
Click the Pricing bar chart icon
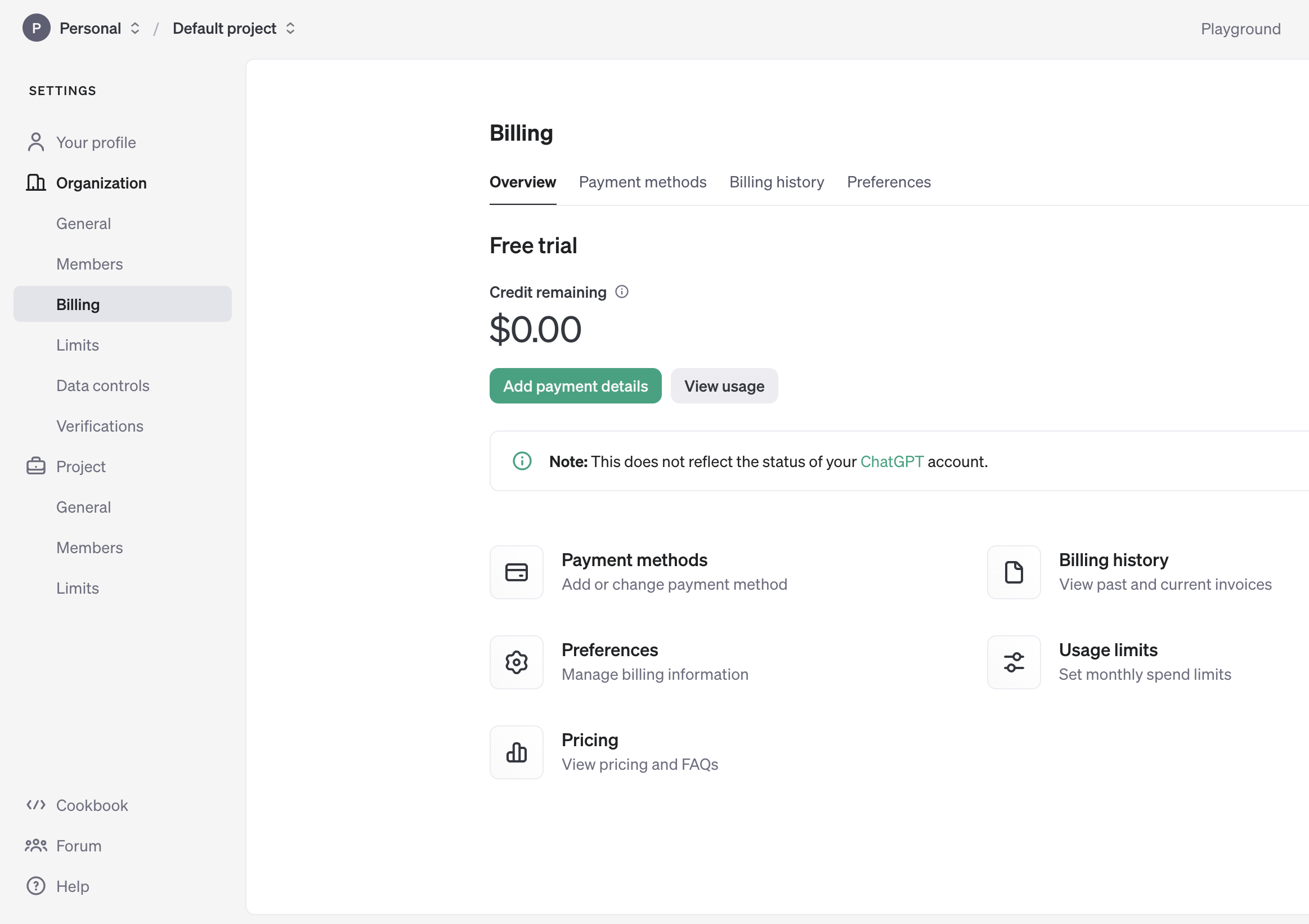(x=516, y=752)
